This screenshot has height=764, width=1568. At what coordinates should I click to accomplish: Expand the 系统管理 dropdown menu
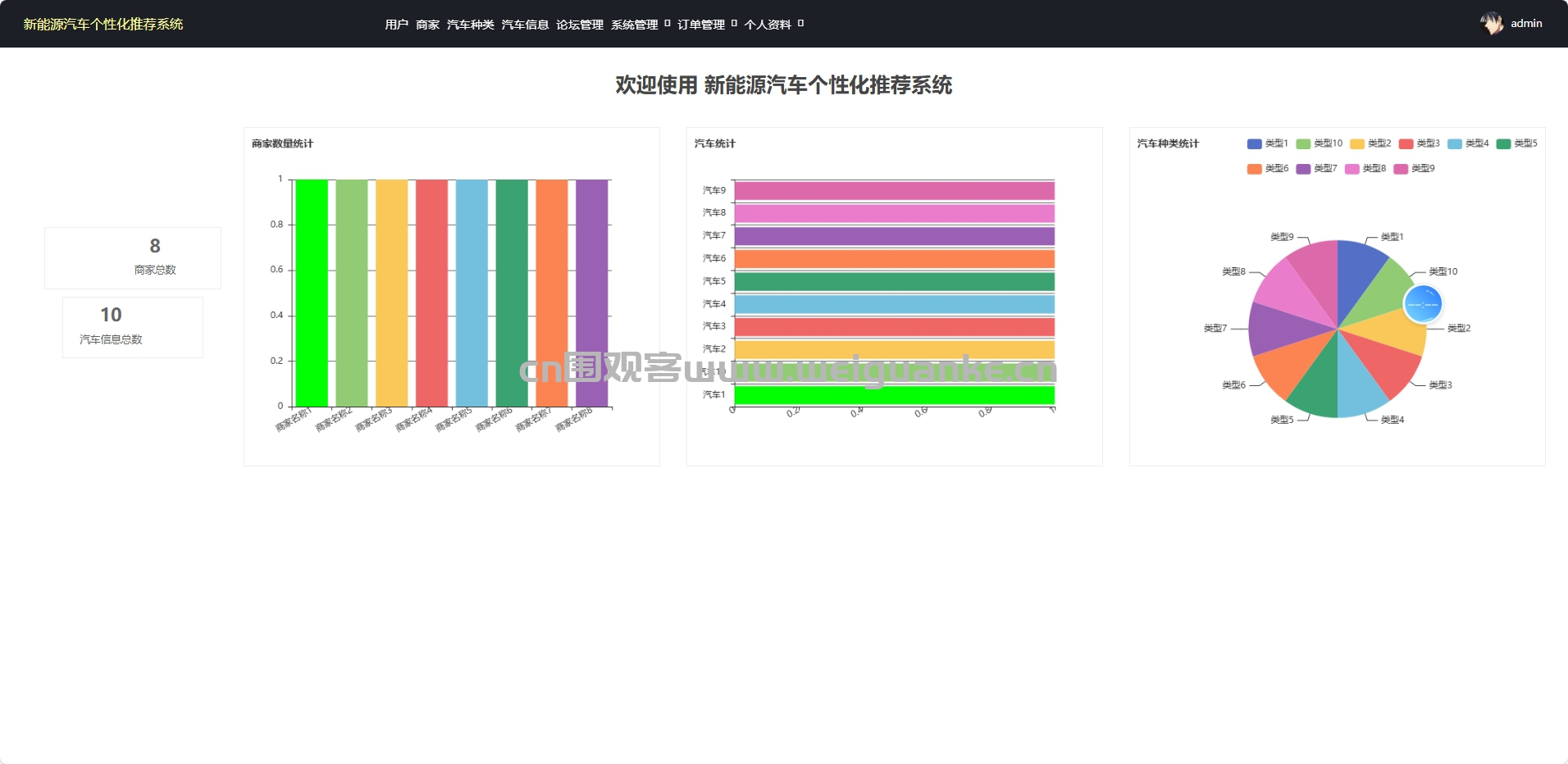(640, 25)
